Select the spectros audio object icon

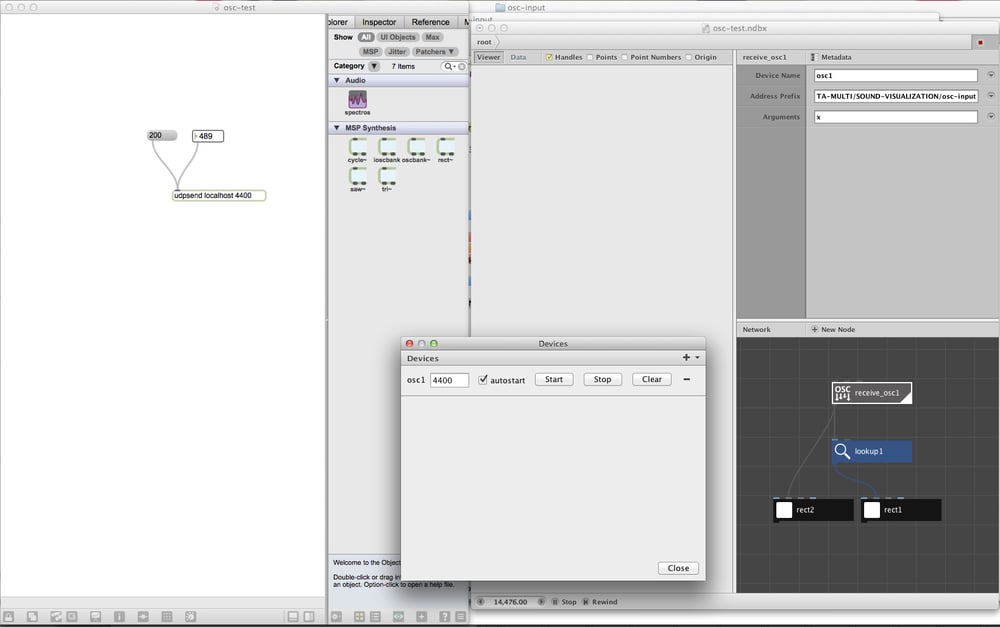point(357,99)
